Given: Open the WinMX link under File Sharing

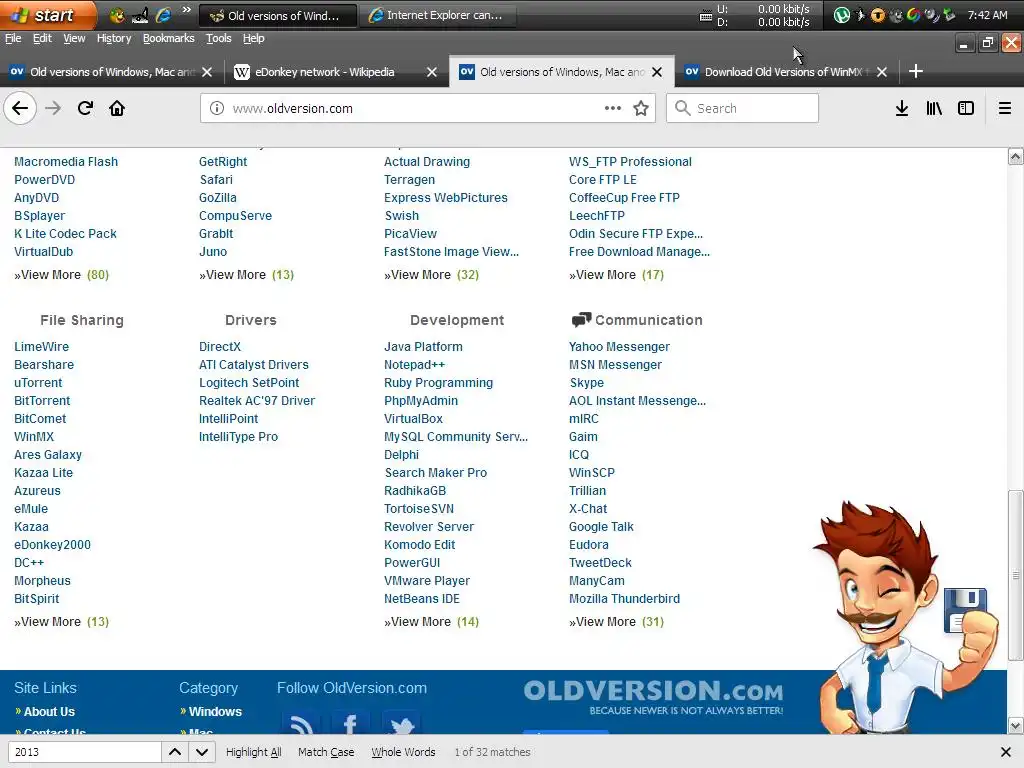Looking at the screenshot, I should 34,437.
